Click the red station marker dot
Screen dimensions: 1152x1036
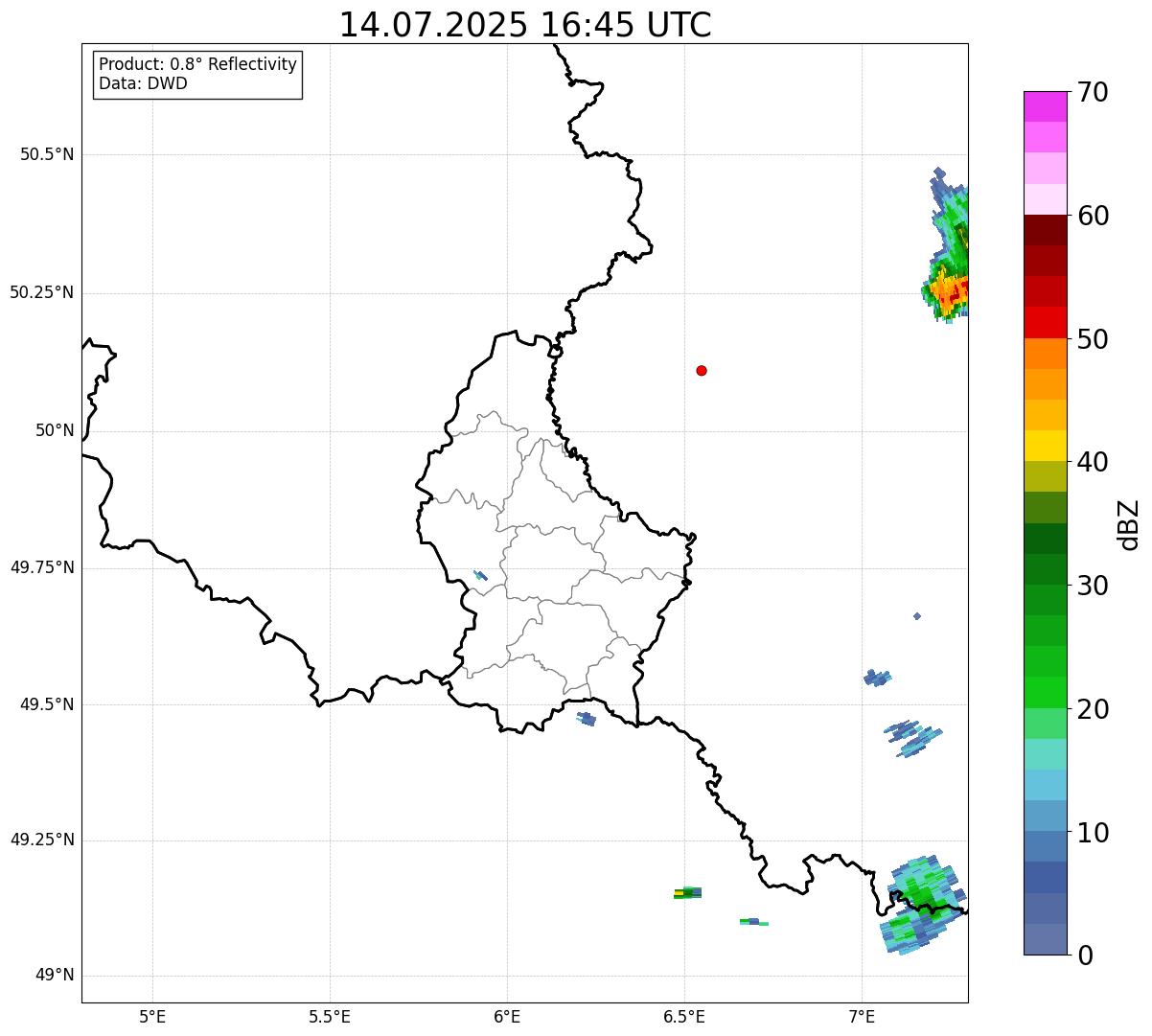[x=702, y=370]
